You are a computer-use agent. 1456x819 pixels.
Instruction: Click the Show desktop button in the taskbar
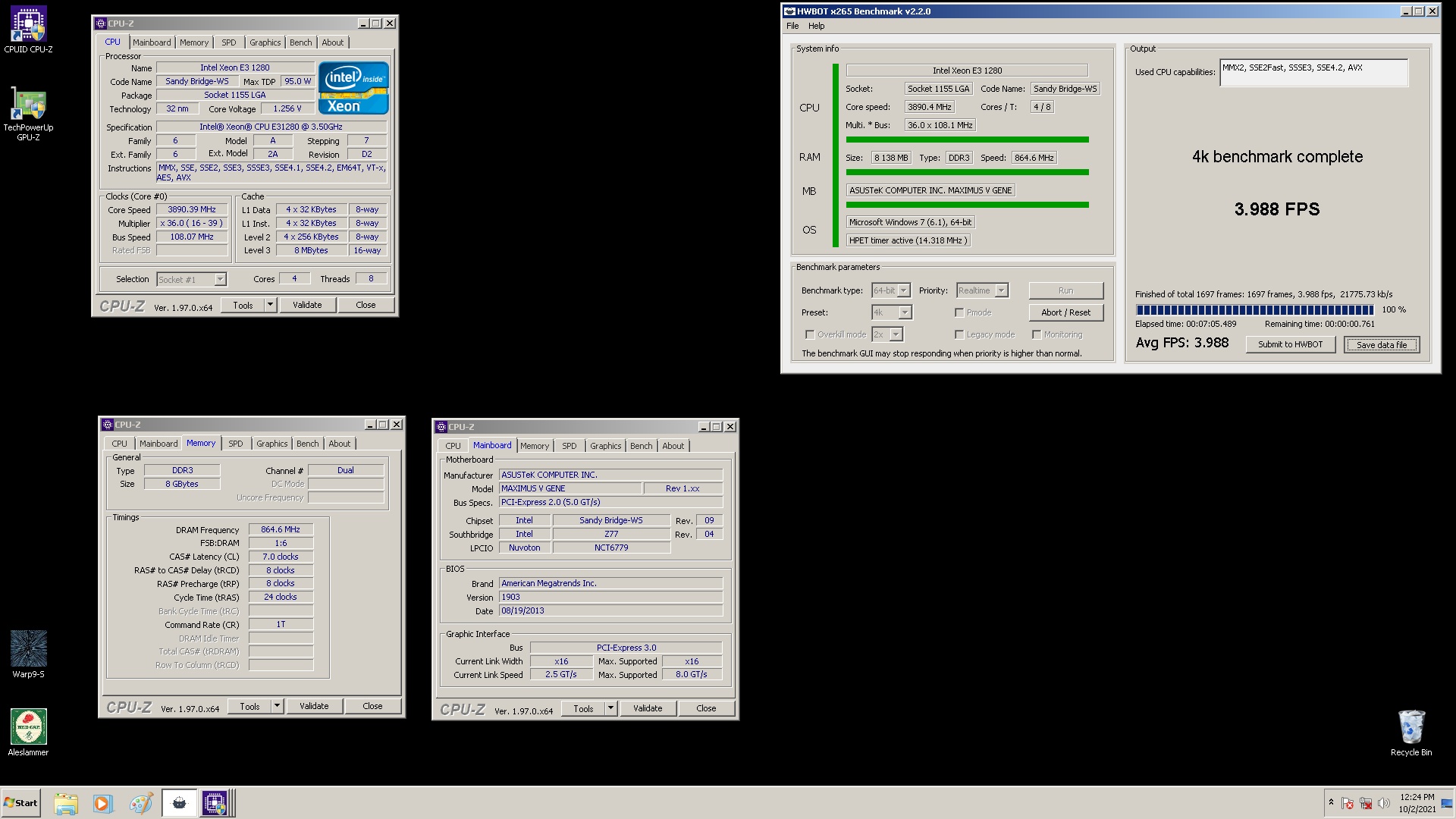point(1448,803)
